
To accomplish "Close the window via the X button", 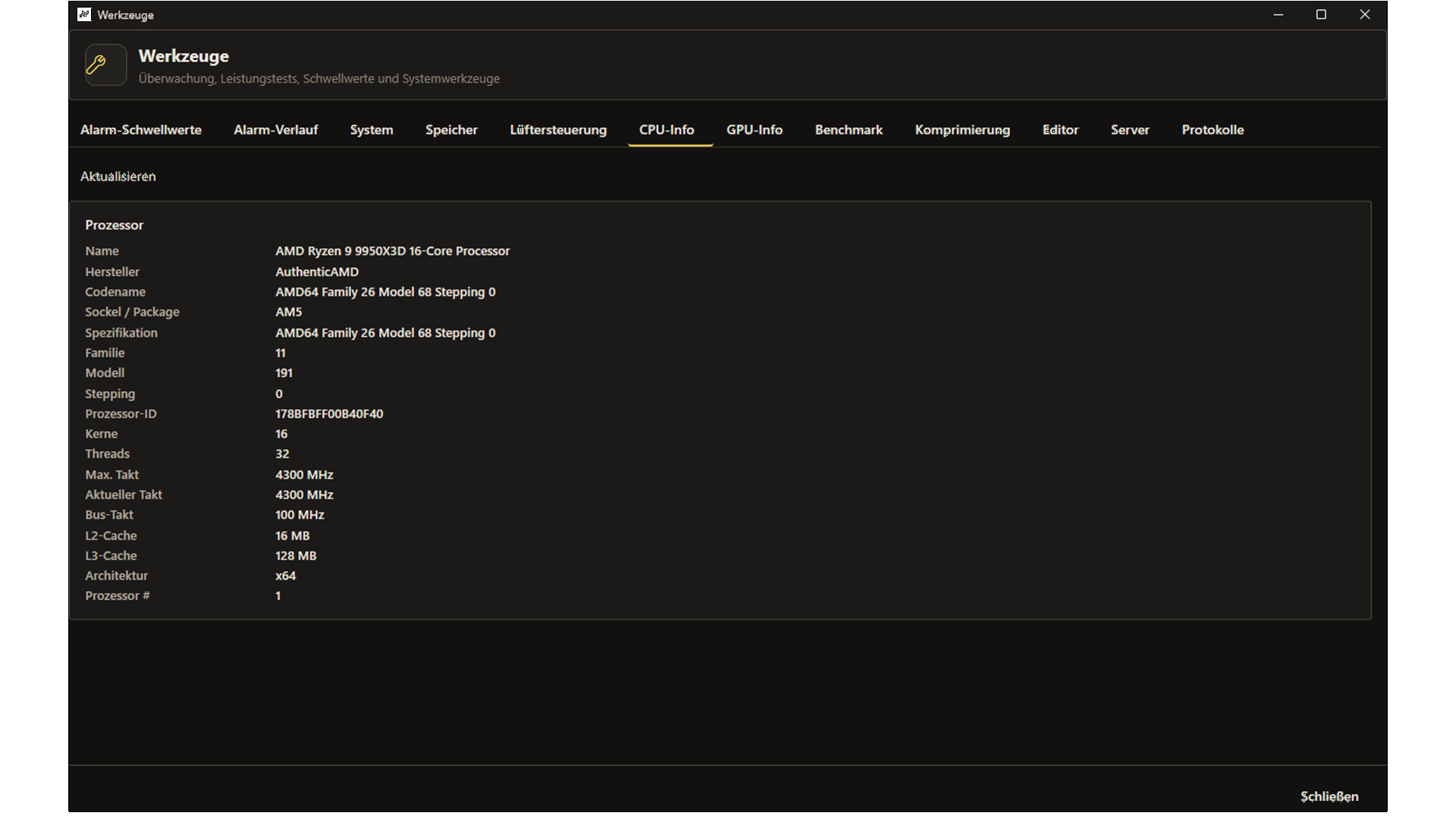I will tap(1364, 14).
